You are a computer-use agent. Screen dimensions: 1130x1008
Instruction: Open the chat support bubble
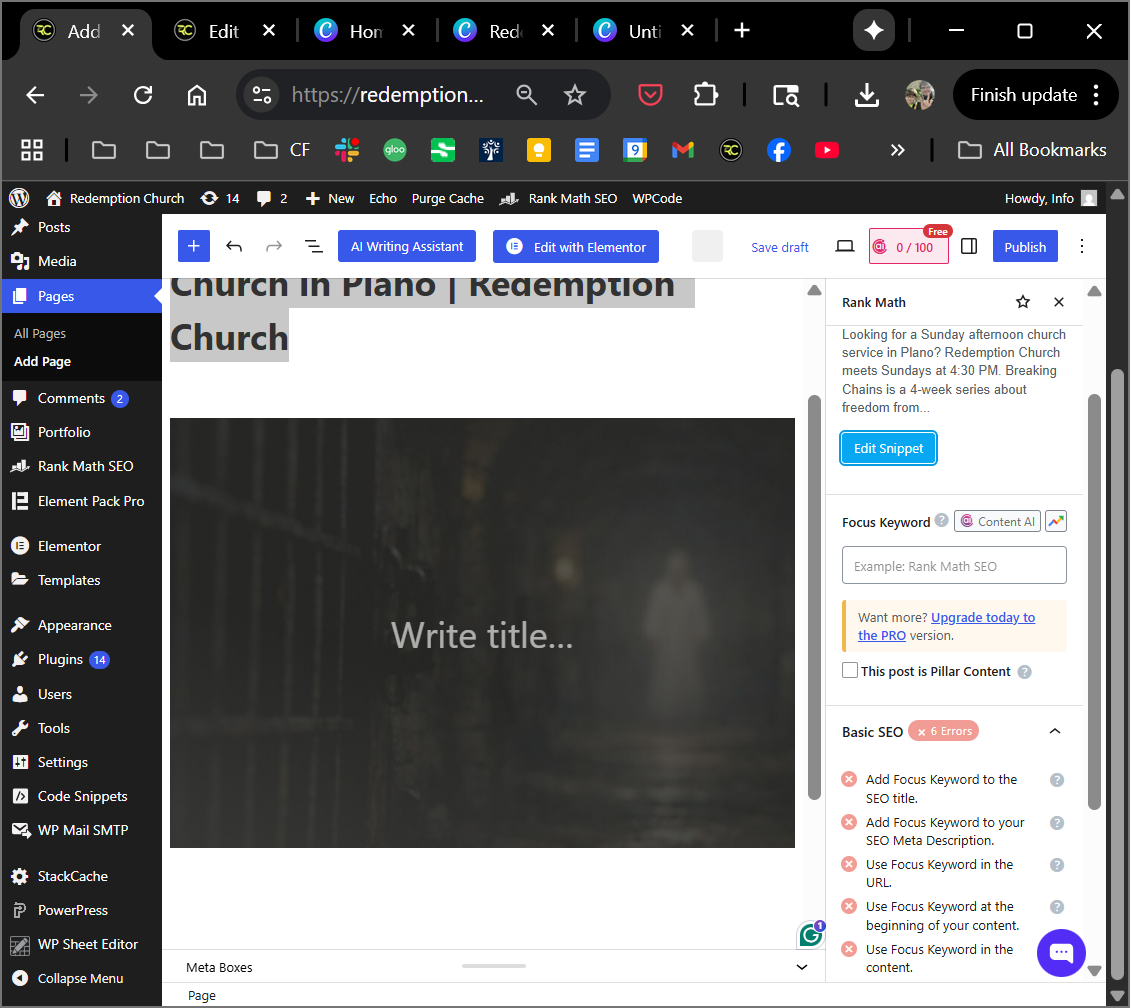tap(1061, 952)
